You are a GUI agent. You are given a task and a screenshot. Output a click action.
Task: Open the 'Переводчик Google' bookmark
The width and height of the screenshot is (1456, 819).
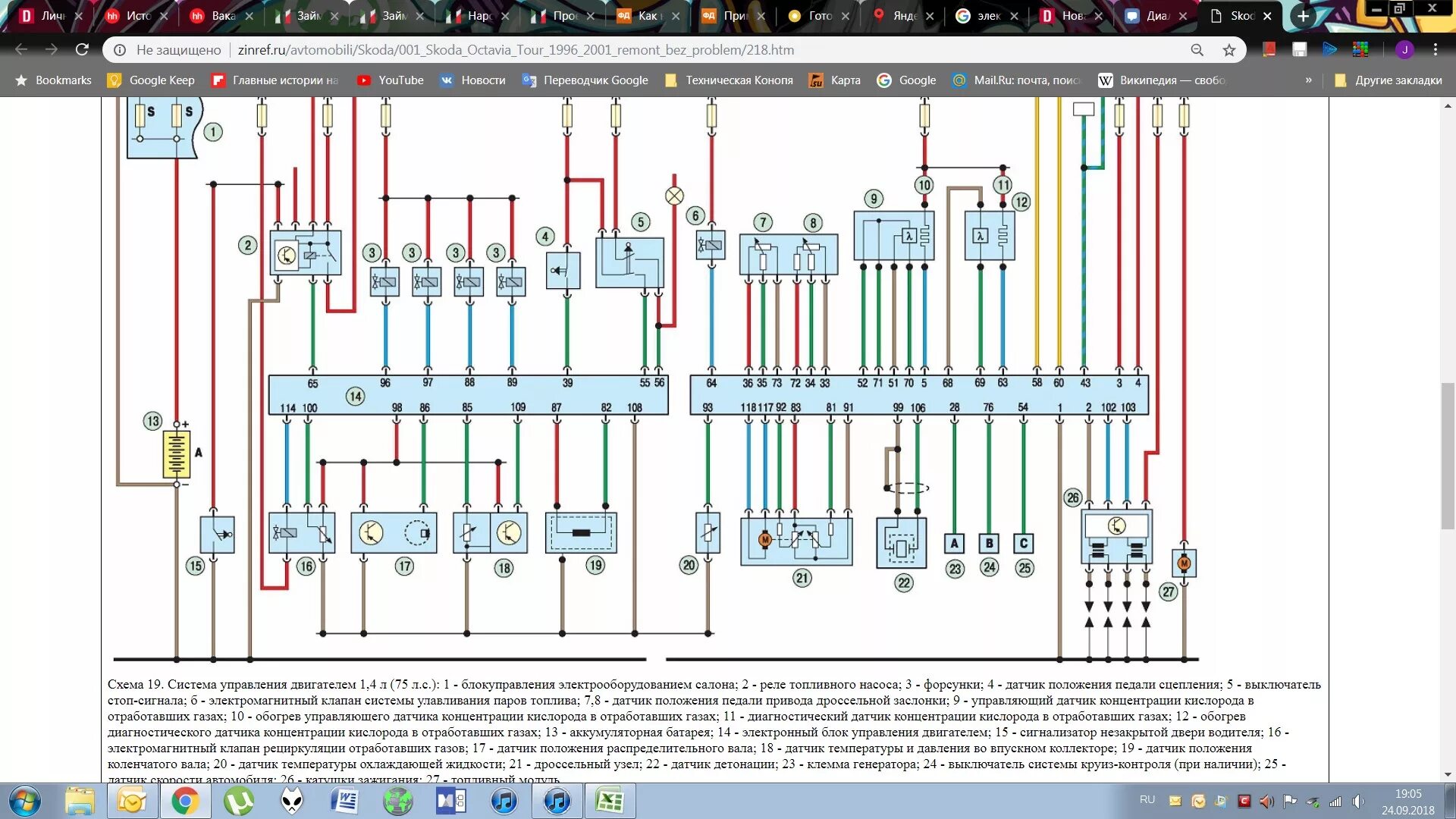[585, 80]
